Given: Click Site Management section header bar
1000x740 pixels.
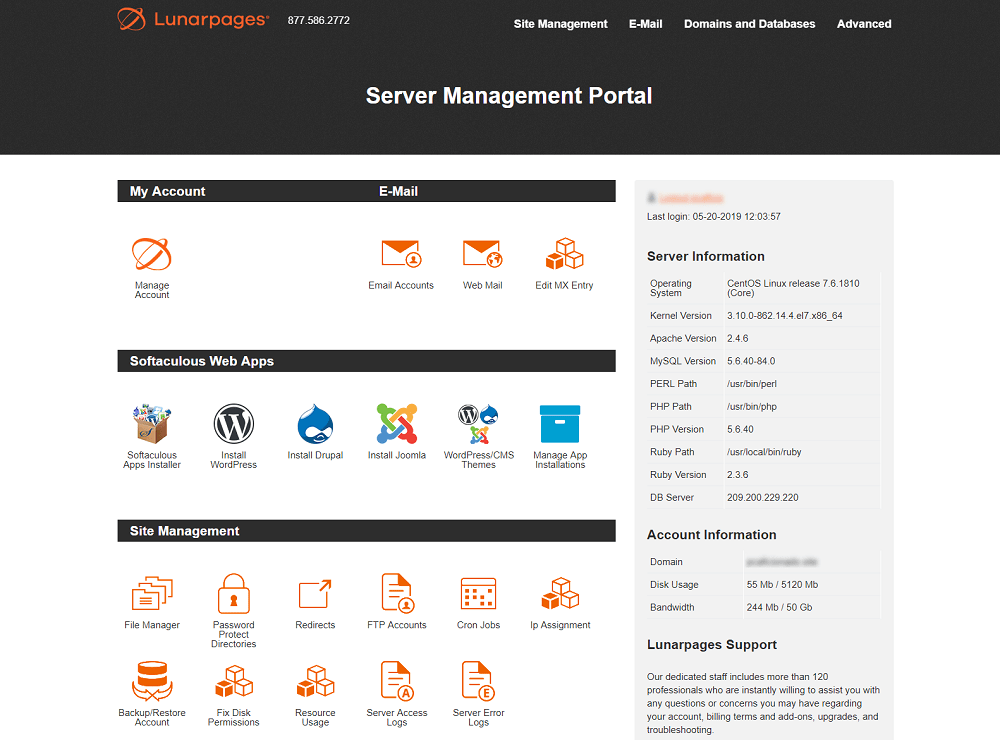Looking at the screenshot, I should pos(367,531).
